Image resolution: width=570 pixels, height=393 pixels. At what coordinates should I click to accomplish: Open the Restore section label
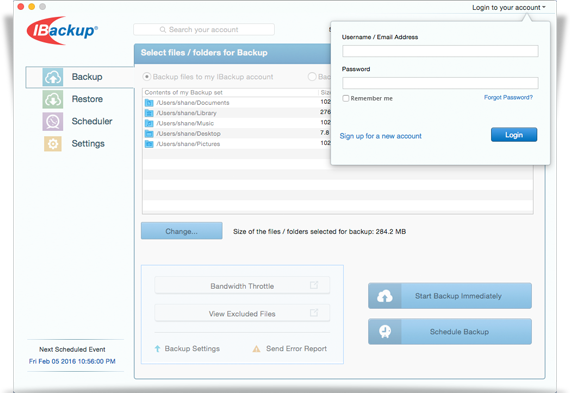pyautogui.click(x=87, y=99)
